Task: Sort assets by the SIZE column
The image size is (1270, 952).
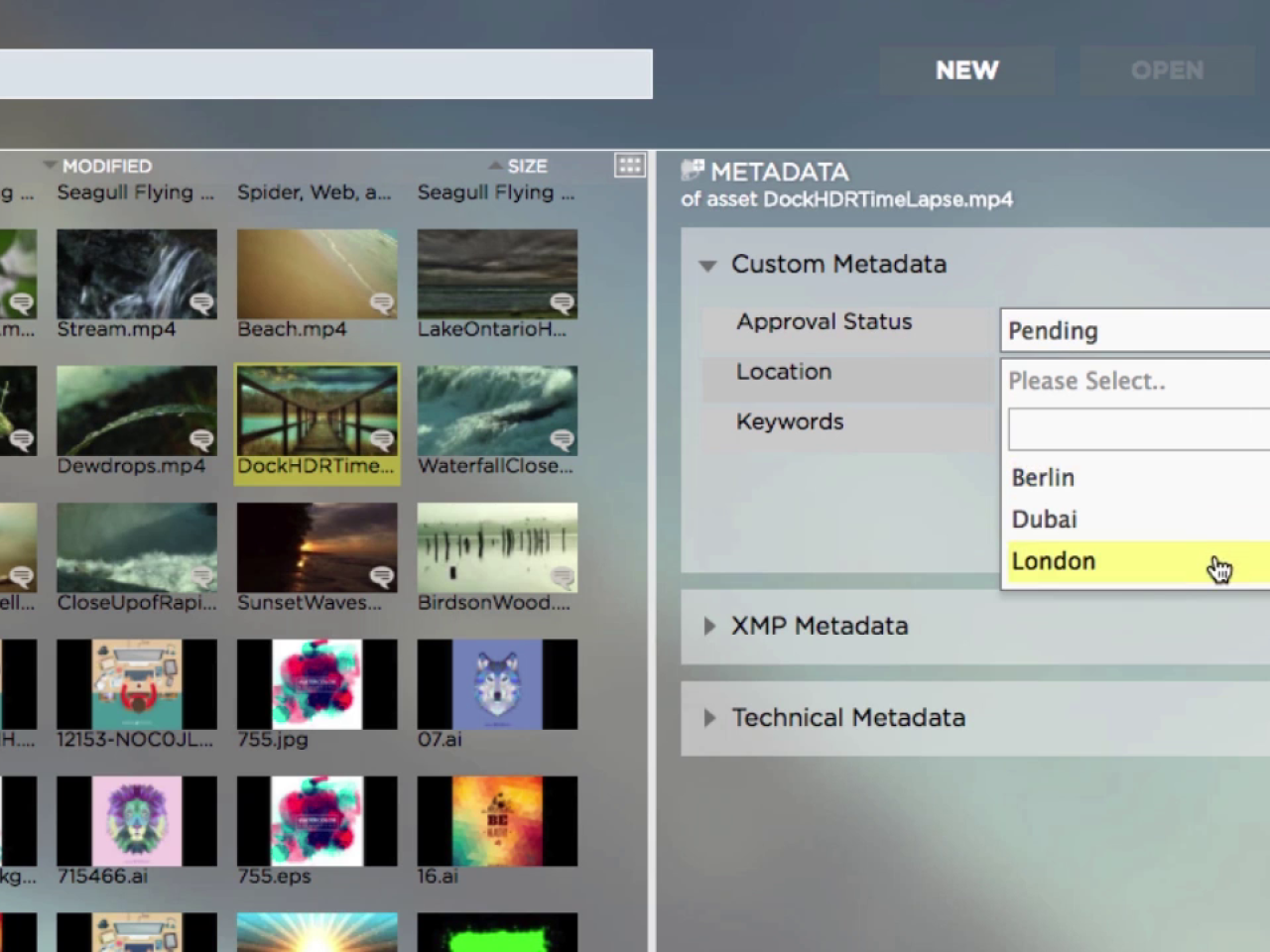Action: click(527, 166)
